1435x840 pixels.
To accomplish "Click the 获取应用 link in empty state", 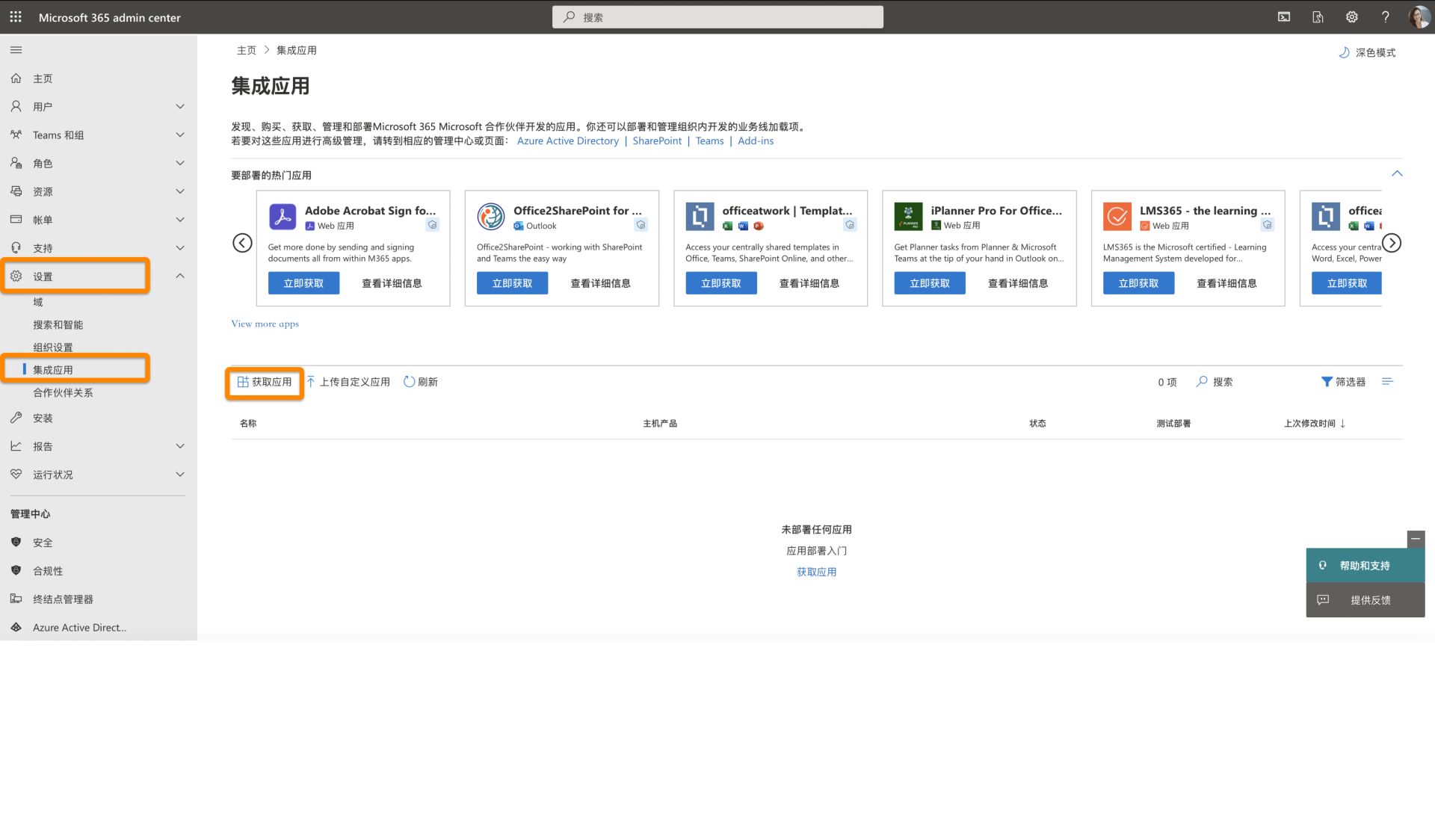I will click(x=816, y=572).
